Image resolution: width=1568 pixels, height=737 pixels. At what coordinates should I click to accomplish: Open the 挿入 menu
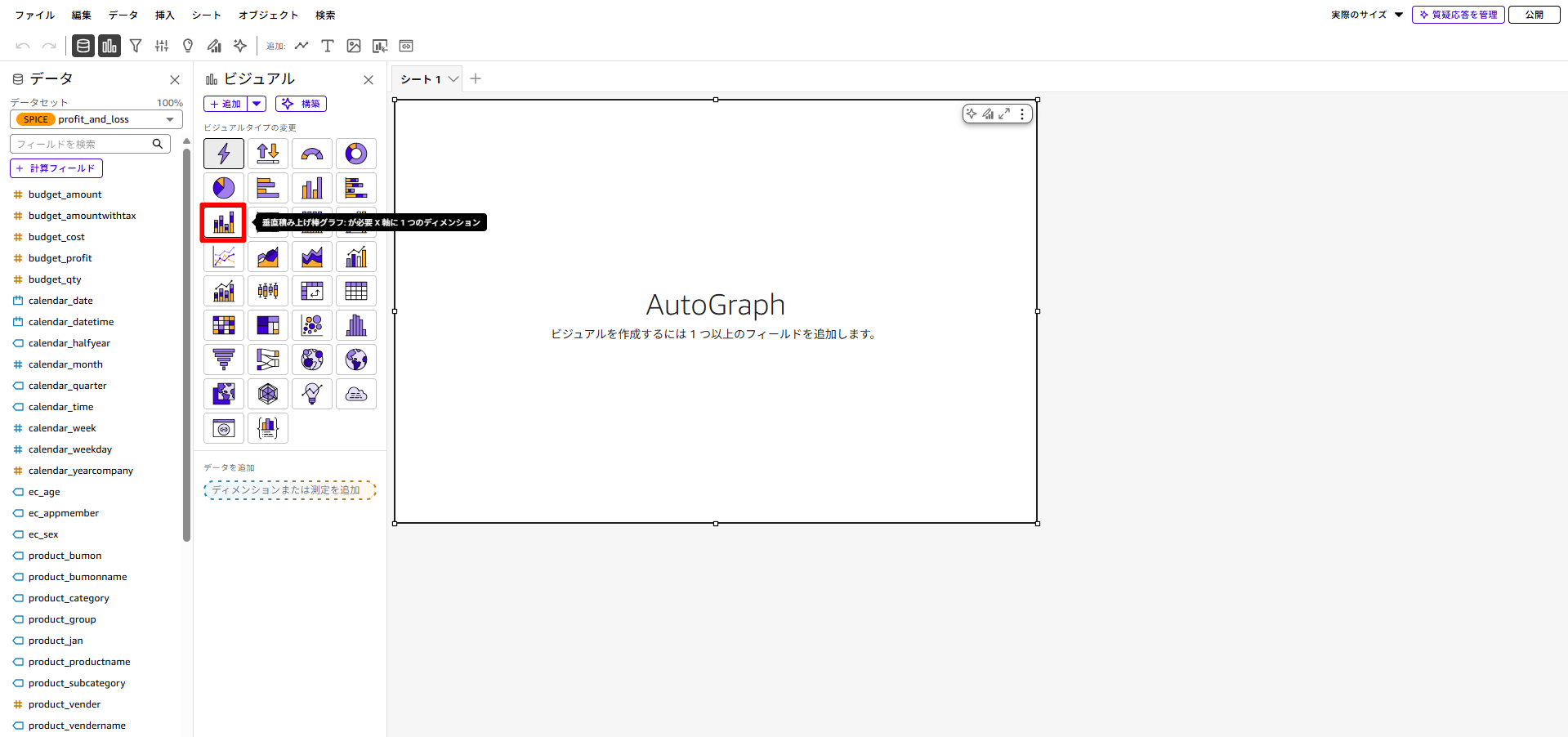164,15
